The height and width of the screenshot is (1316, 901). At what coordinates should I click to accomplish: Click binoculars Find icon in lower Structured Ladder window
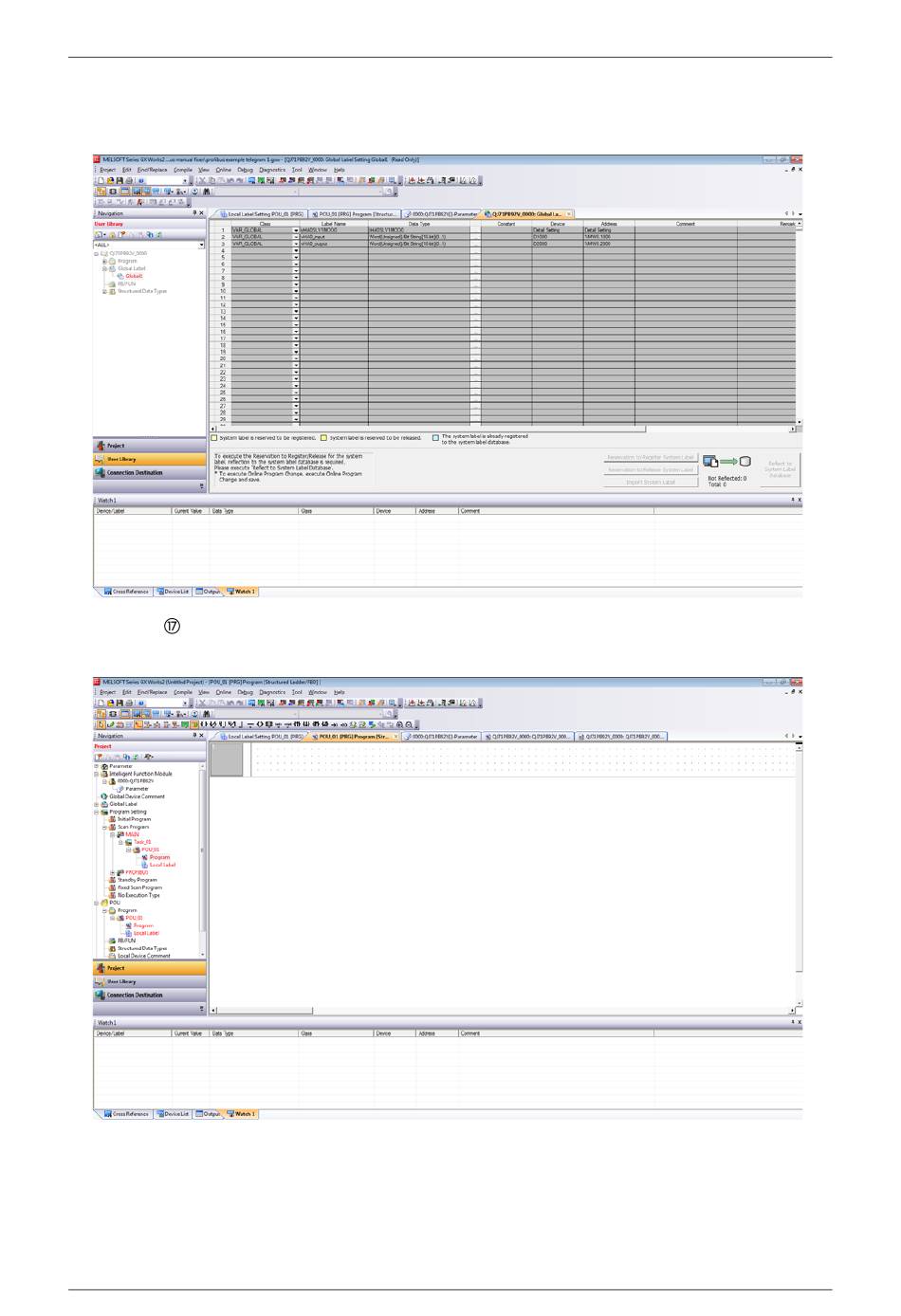click(207, 713)
